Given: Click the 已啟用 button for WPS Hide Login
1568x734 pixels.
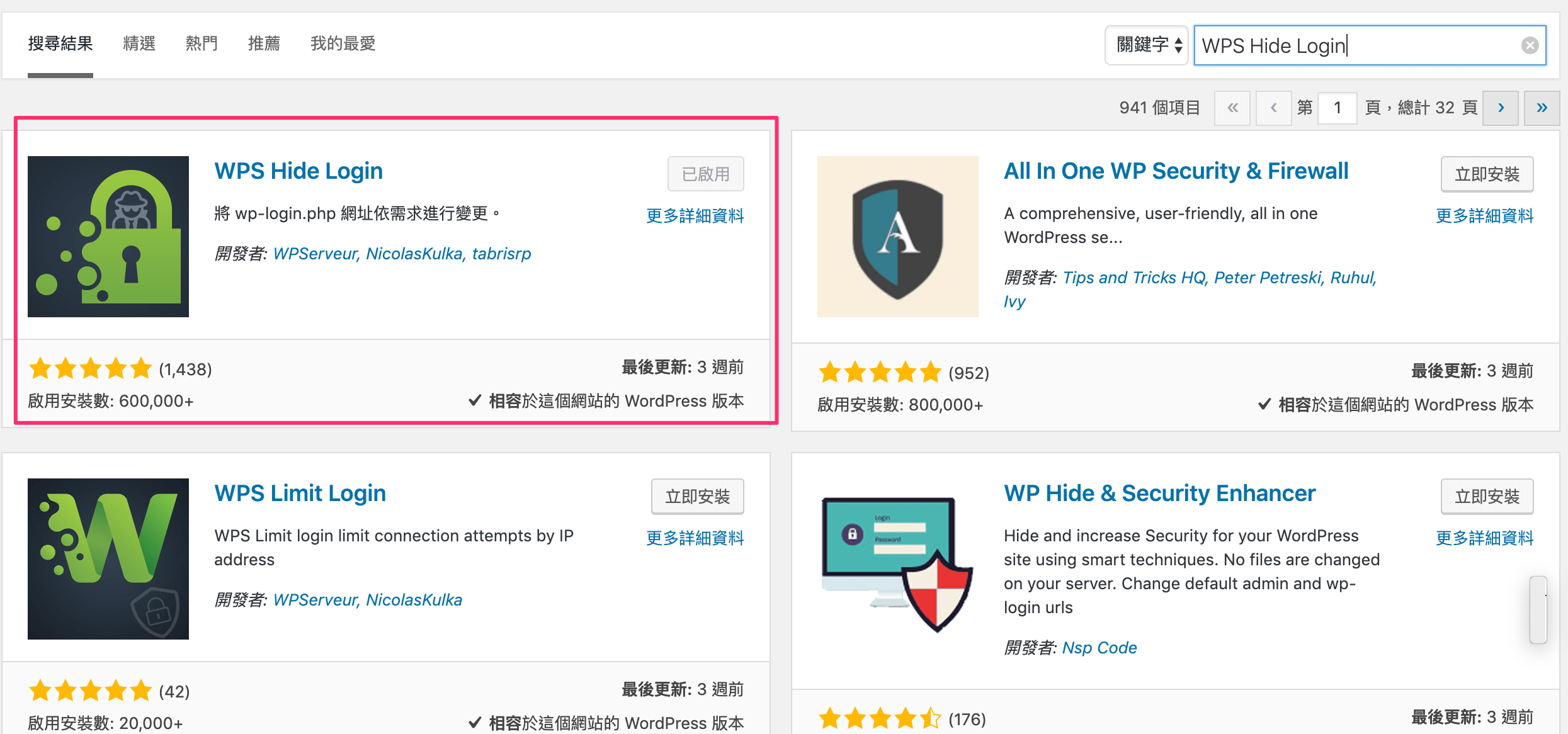Looking at the screenshot, I should pos(706,174).
